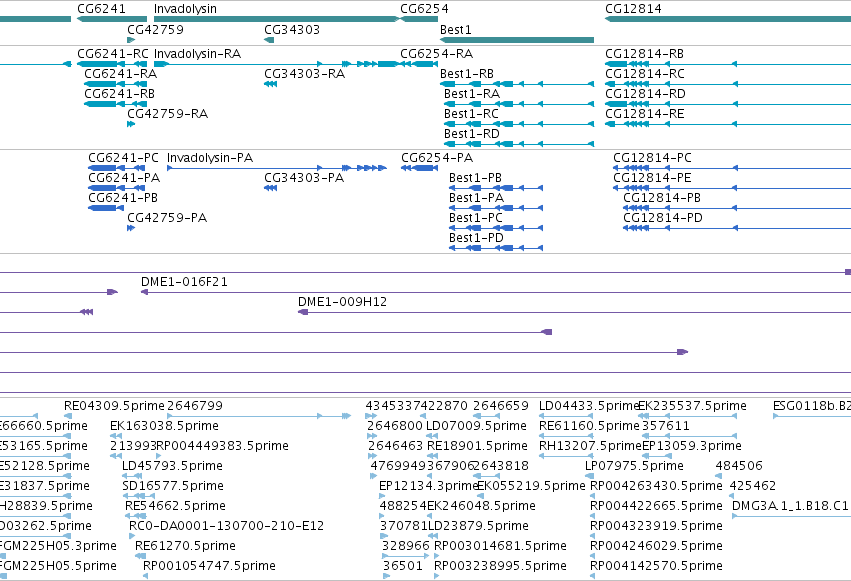This screenshot has height=581, width=851.
Task: Click the CG6241-RA transcript label
Action: point(120,73)
